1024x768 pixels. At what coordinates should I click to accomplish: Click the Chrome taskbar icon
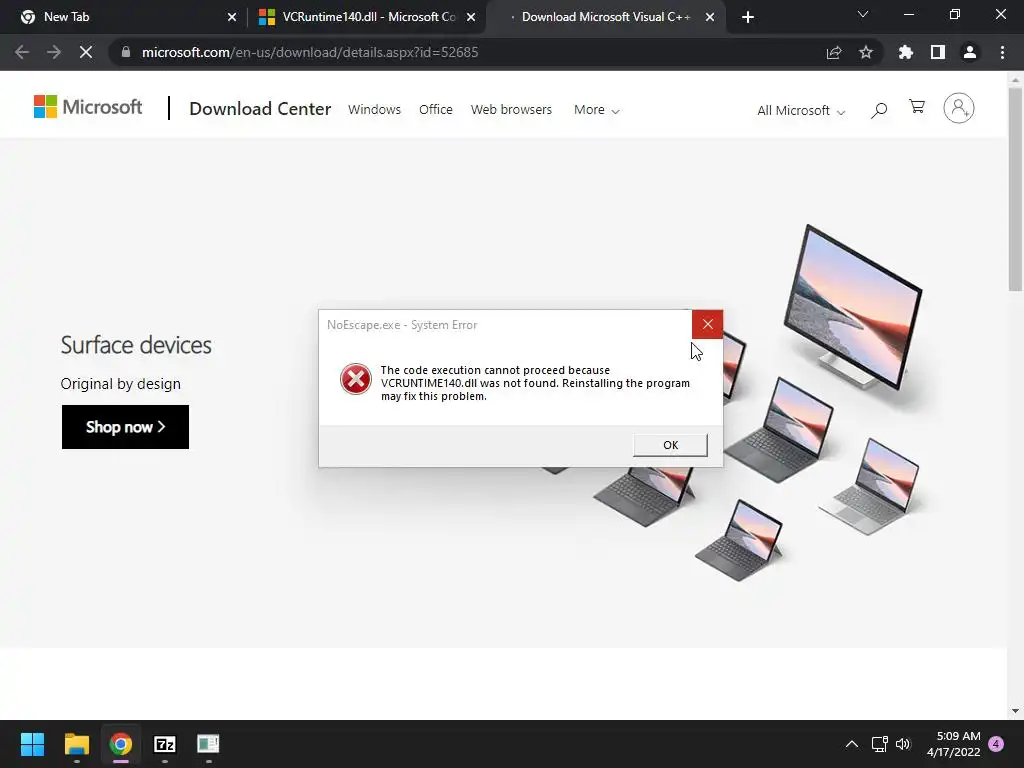120,744
